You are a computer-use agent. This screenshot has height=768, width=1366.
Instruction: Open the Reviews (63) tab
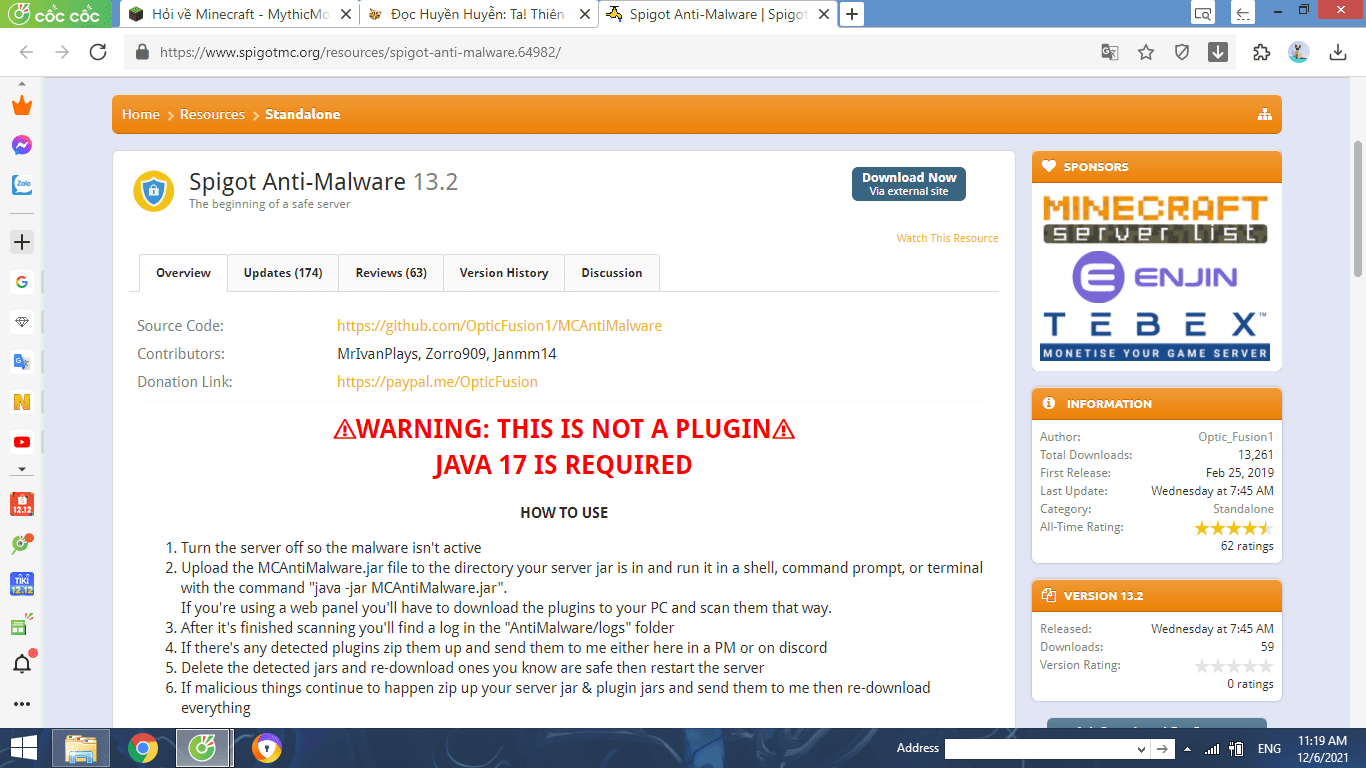click(x=391, y=273)
